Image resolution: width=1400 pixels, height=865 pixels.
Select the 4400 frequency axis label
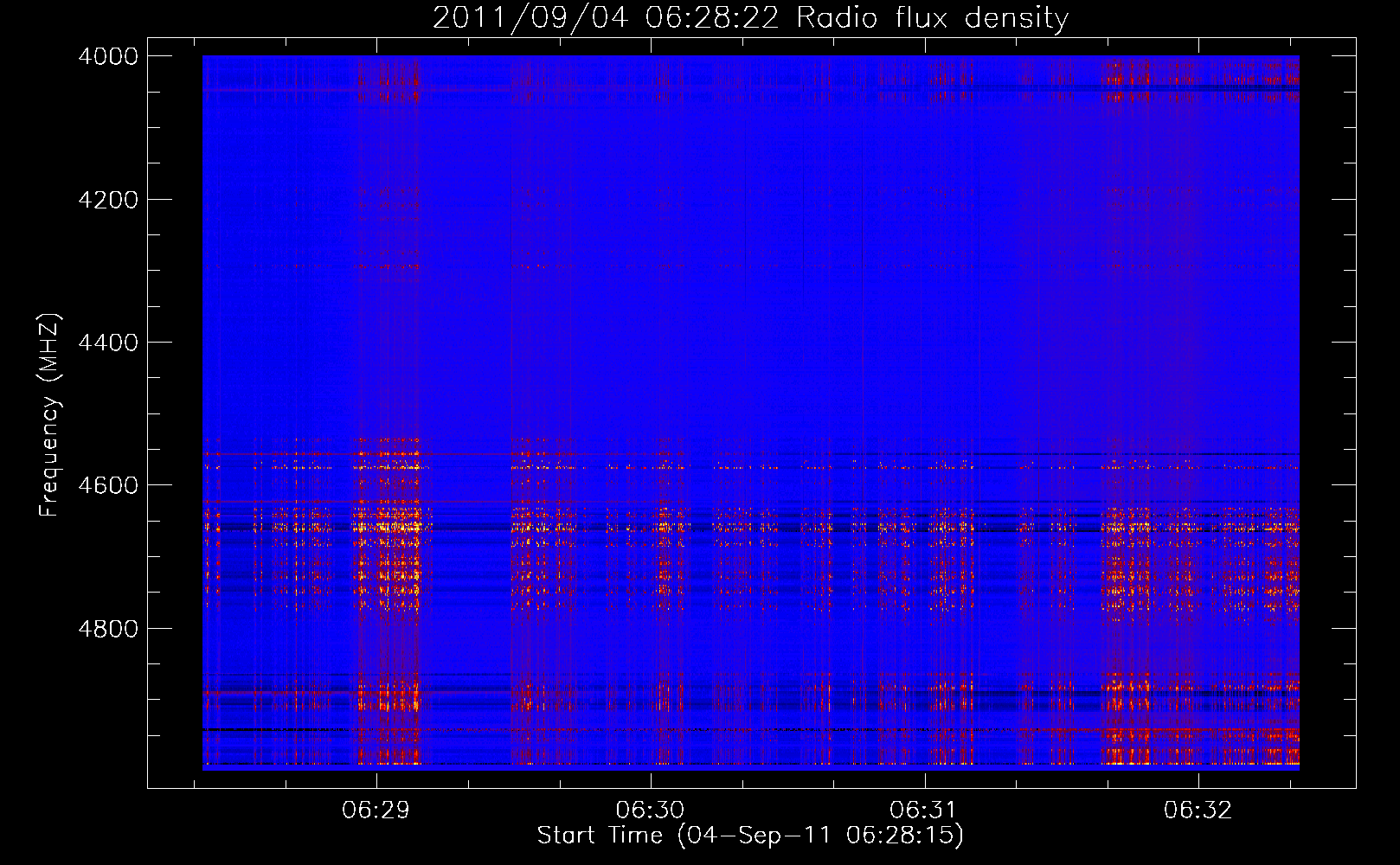pyautogui.click(x=108, y=343)
